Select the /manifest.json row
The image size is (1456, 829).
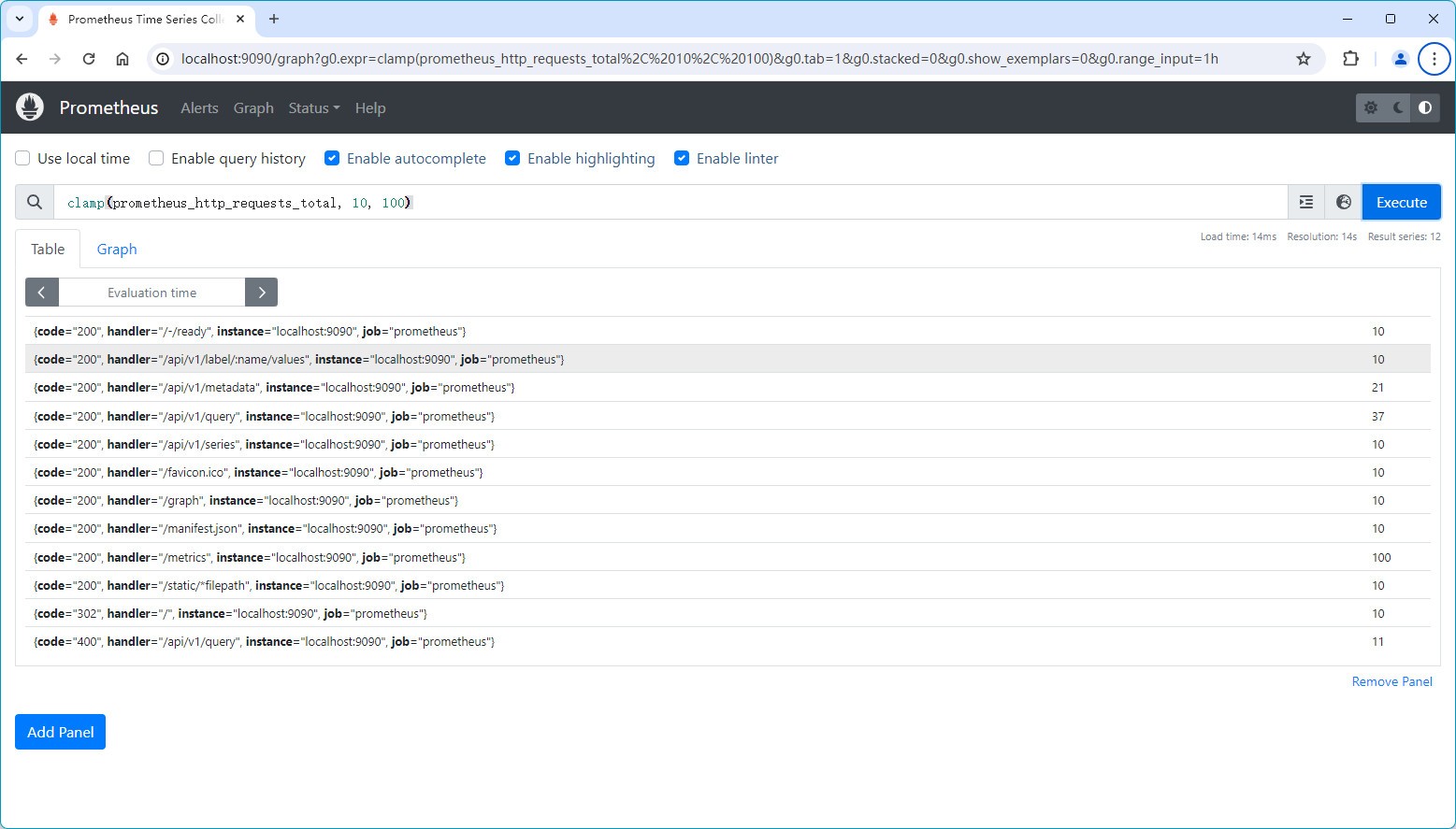tap(728, 528)
